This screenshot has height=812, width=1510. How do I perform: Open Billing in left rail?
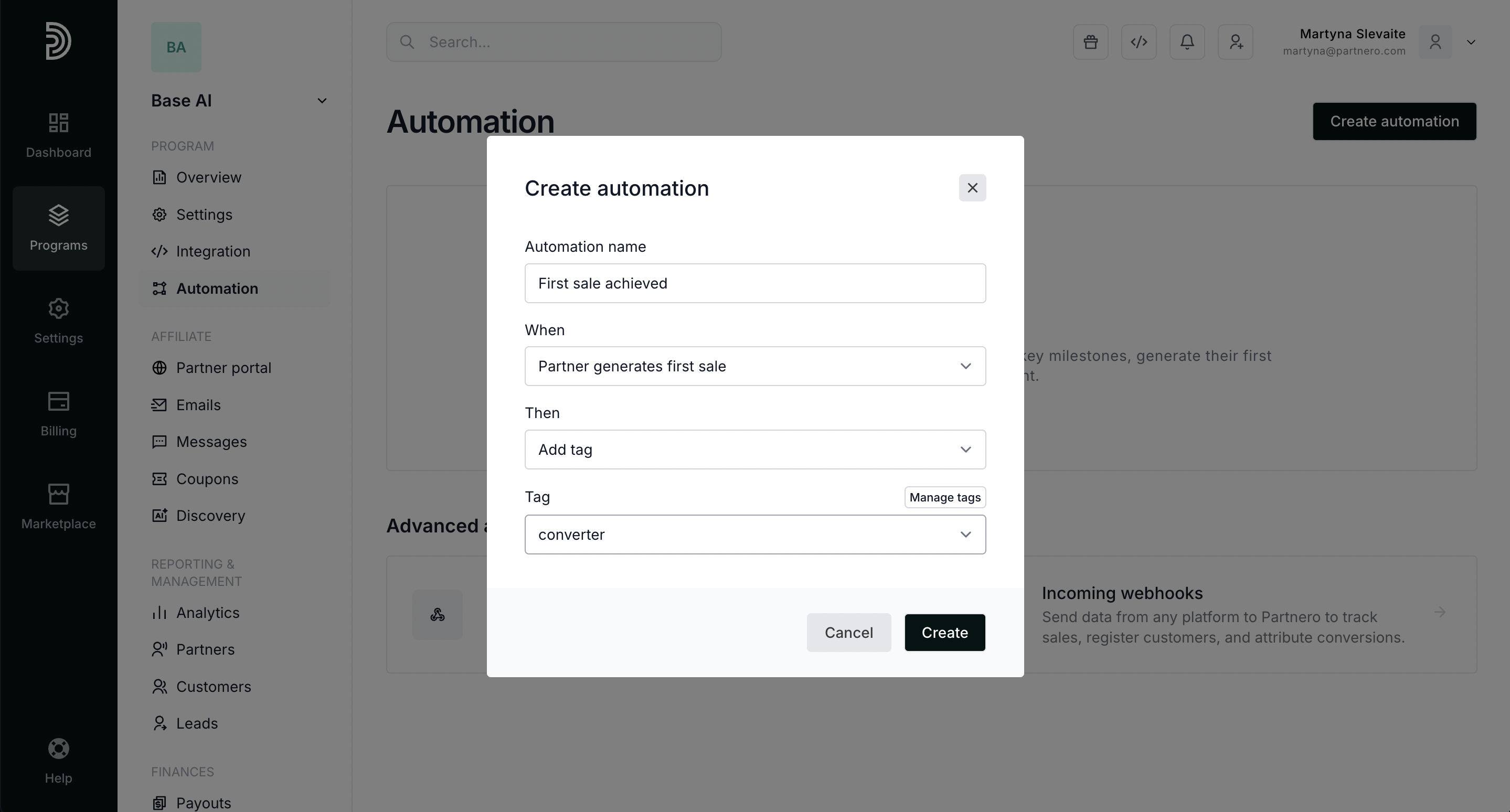59,414
